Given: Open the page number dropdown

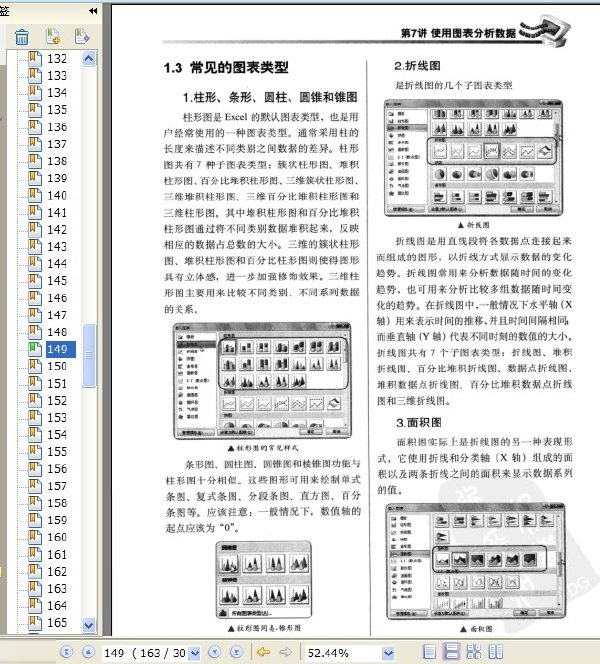Looking at the screenshot, I should point(194,653).
